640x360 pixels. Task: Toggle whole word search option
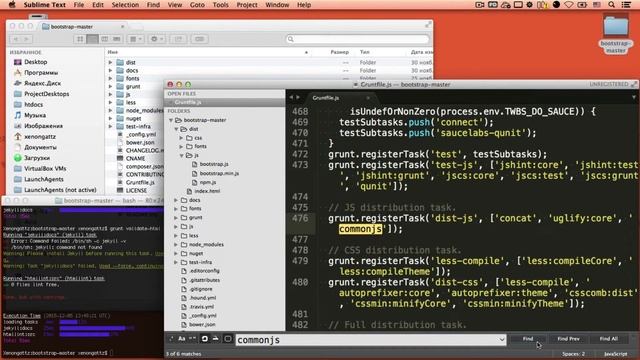click(192, 339)
